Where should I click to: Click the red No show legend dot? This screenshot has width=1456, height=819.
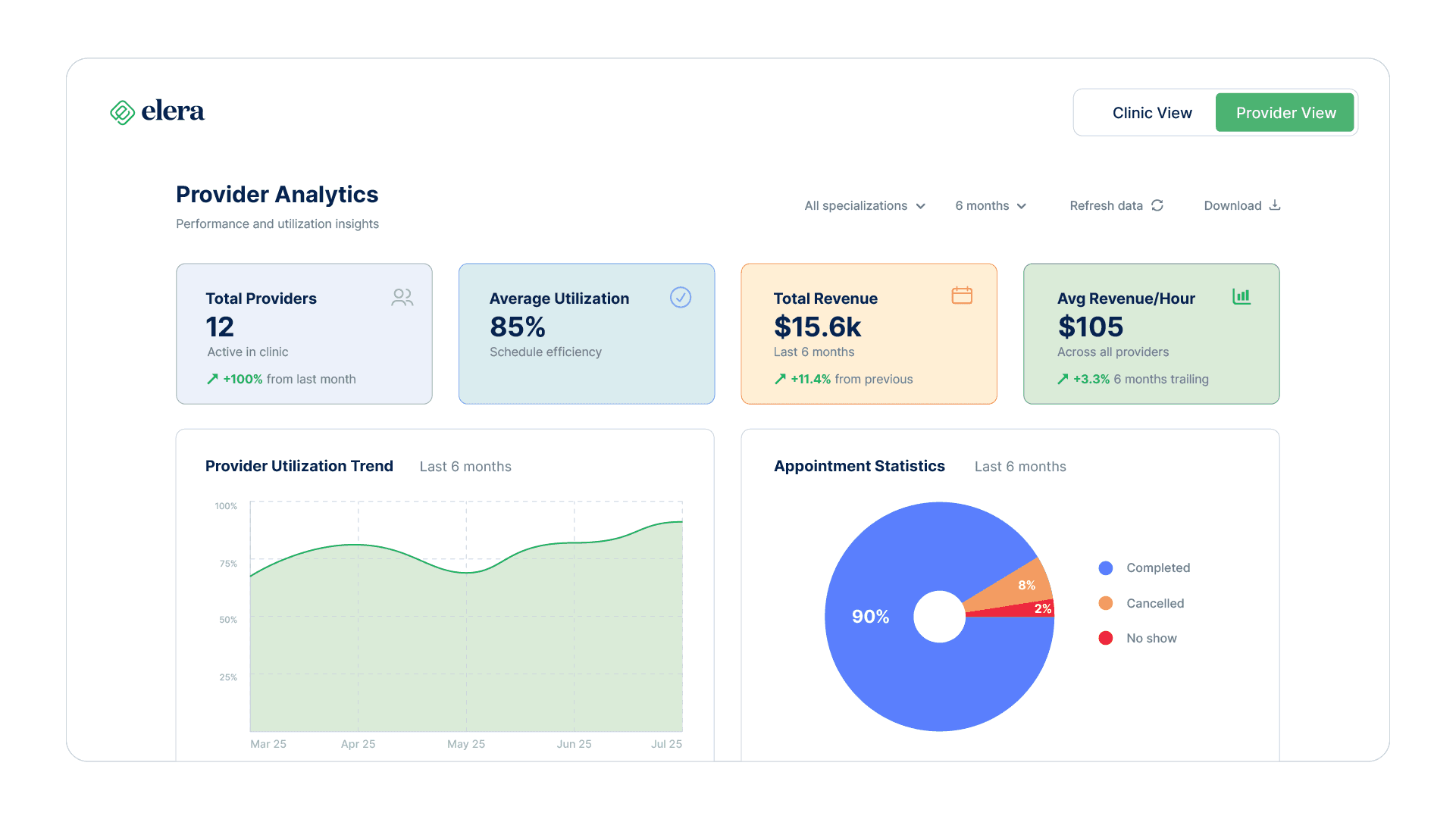pos(1106,638)
